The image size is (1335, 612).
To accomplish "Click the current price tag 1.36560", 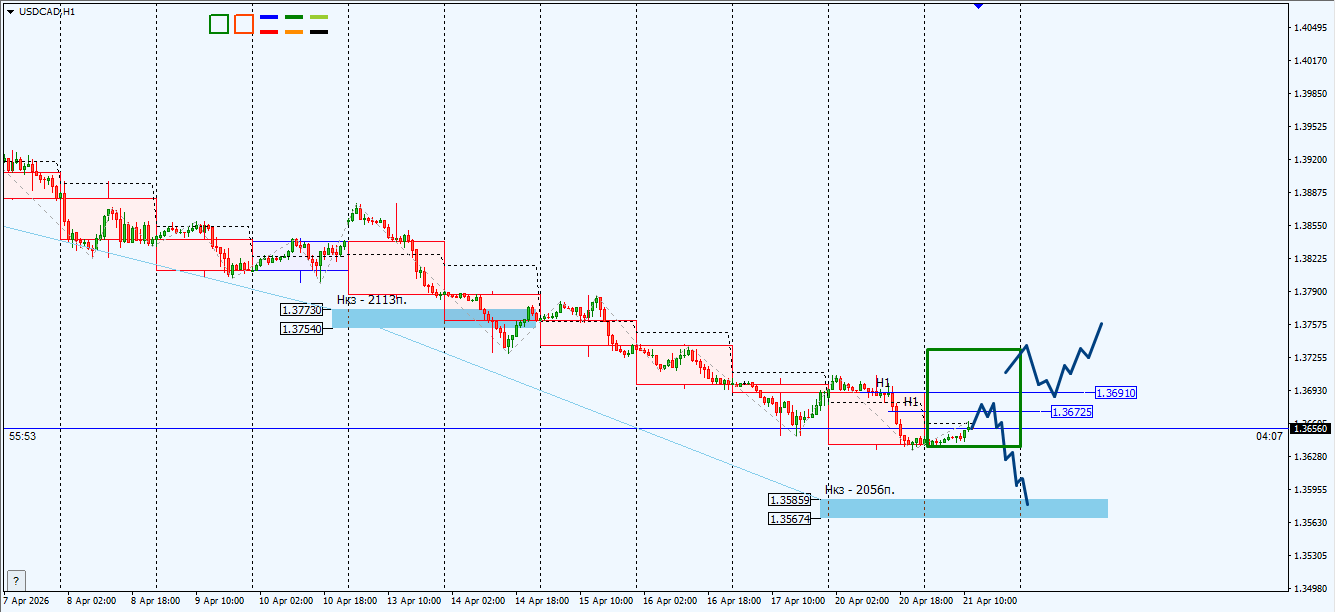I will (x=1311, y=428).
